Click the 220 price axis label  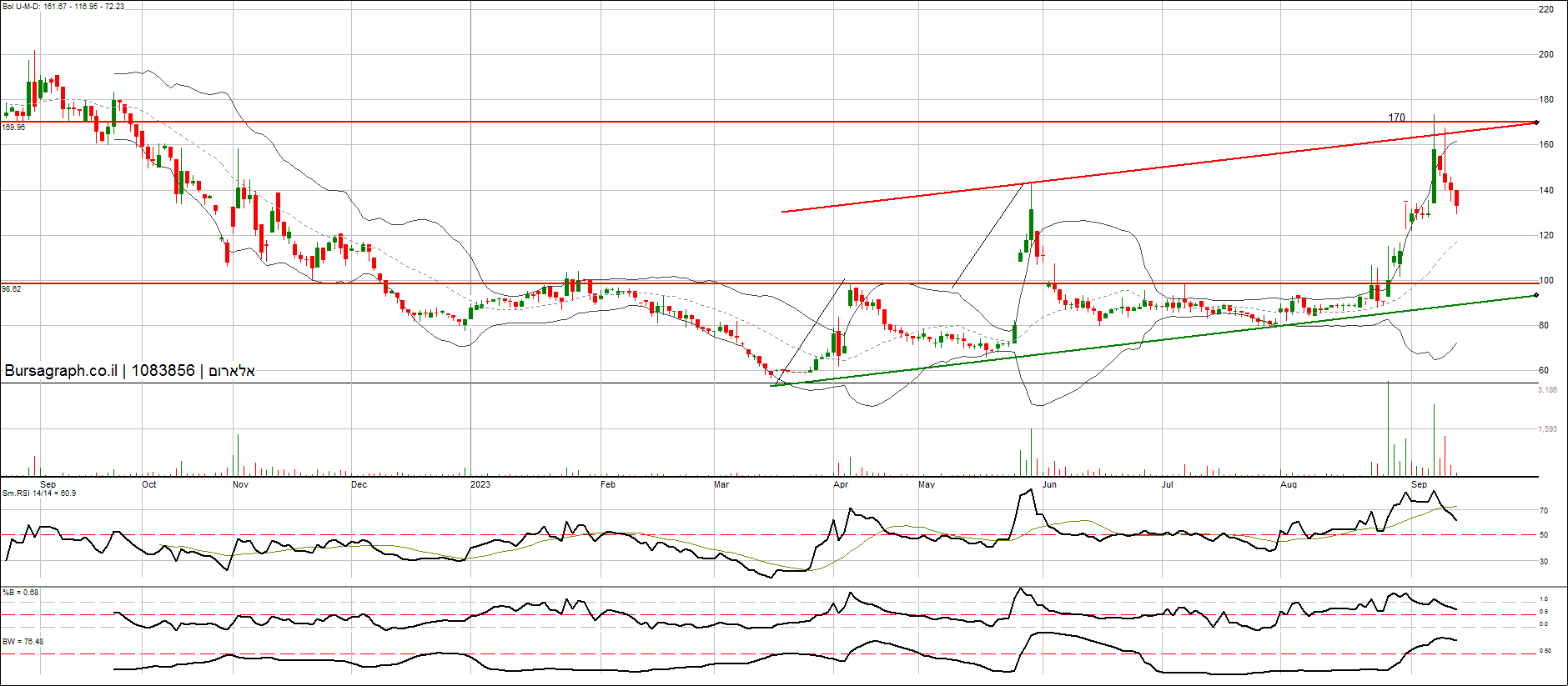pos(1546,9)
